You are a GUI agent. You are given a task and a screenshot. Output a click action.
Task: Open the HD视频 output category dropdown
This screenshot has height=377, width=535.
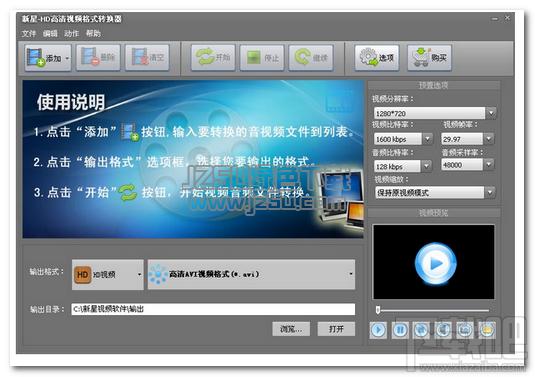point(108,275)
